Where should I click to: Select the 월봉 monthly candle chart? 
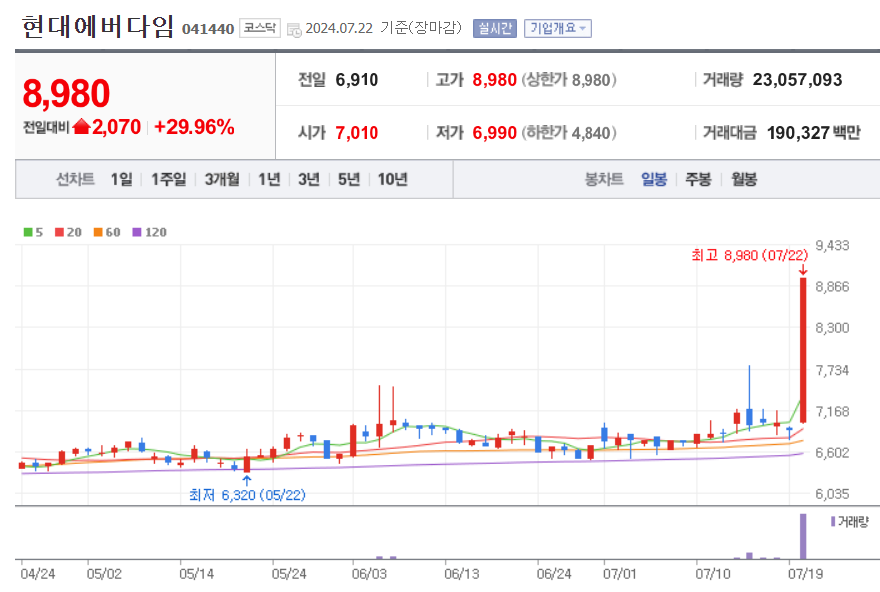point(744,179)
